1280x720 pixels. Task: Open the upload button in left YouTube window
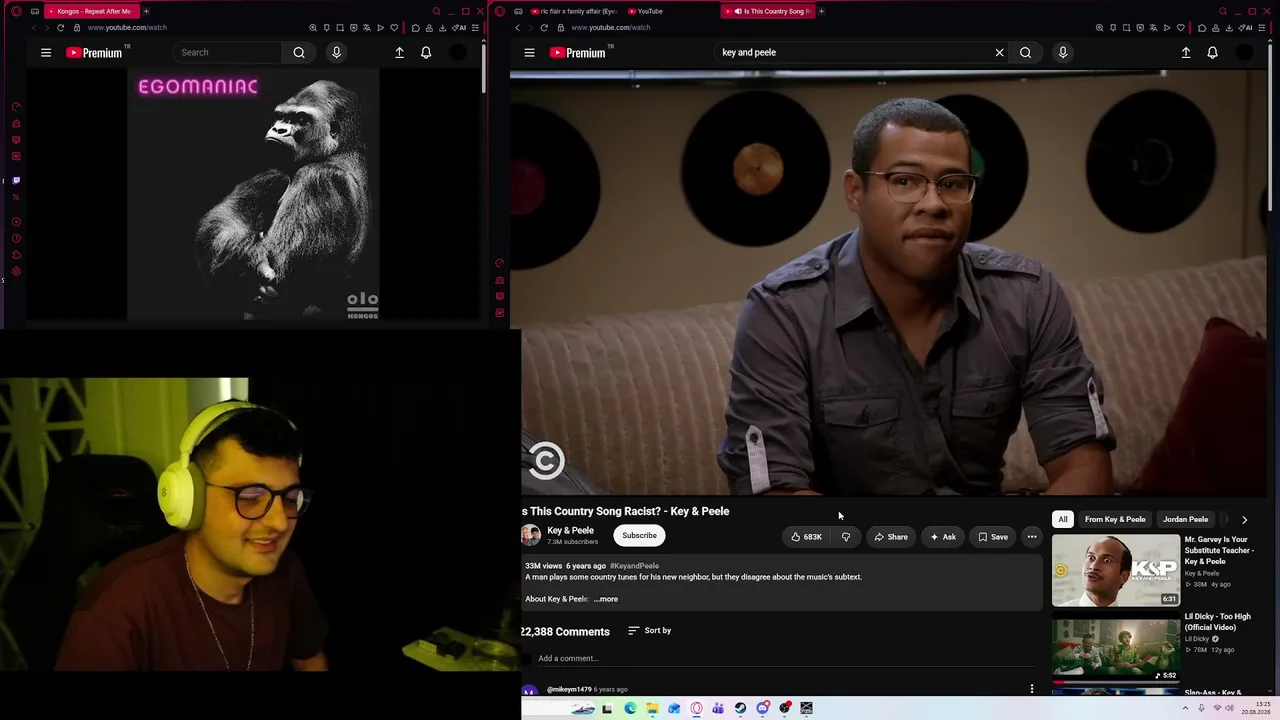(x=399, y=52)
